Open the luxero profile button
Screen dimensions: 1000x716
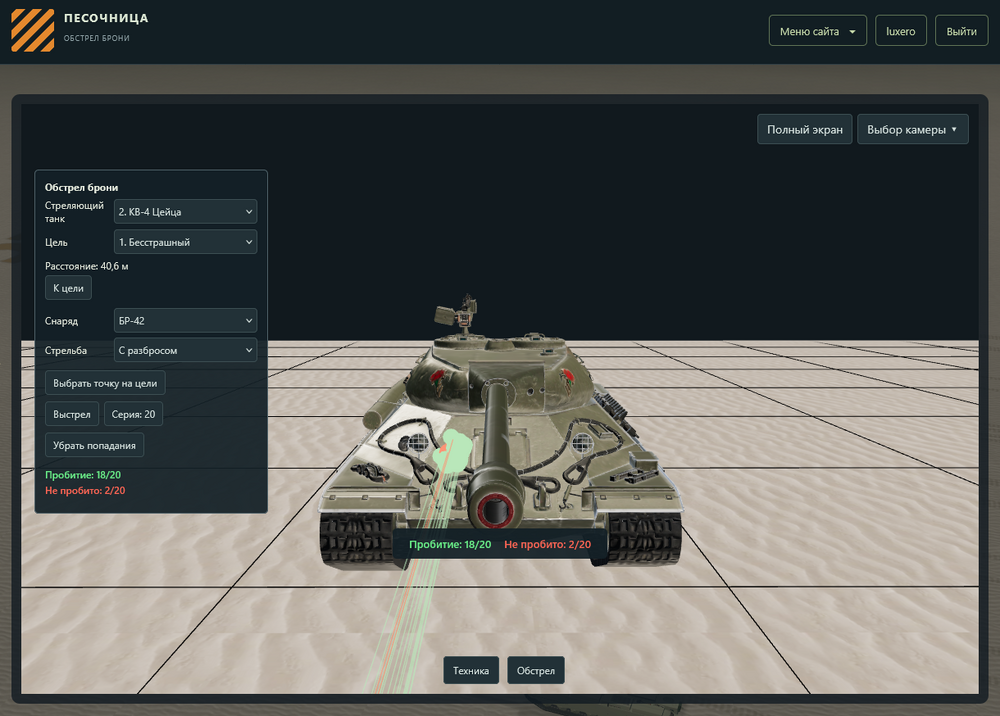pos(901,31)
